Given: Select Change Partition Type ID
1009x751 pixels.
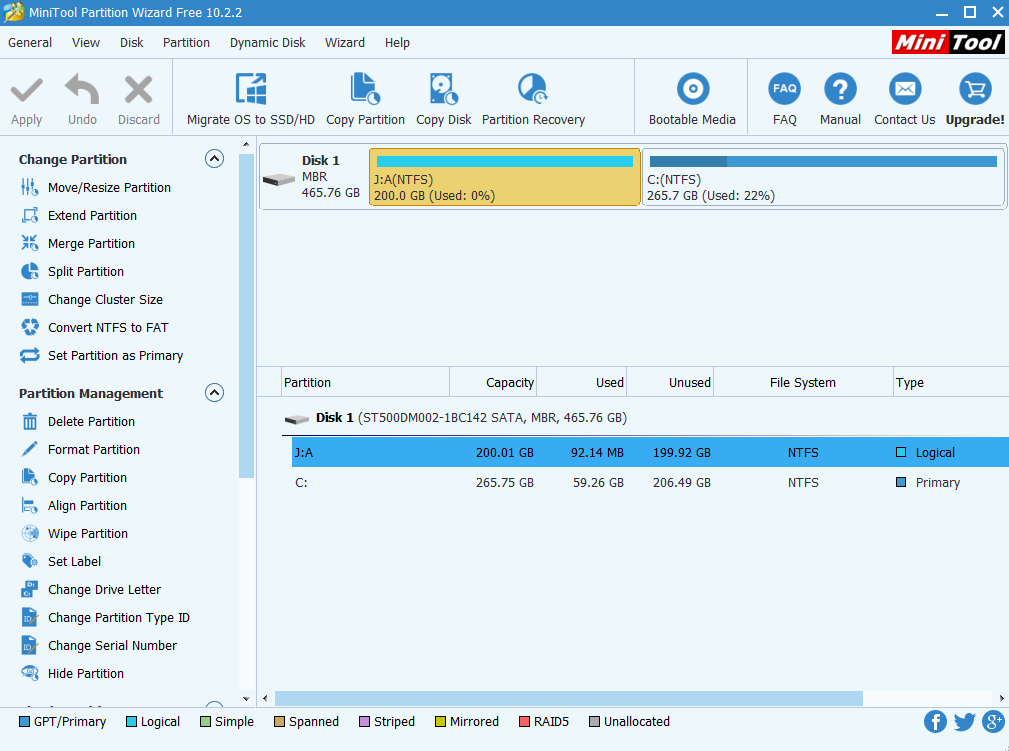Looking at the screenshot, I should pyautogui.click(x=105, y=617).
